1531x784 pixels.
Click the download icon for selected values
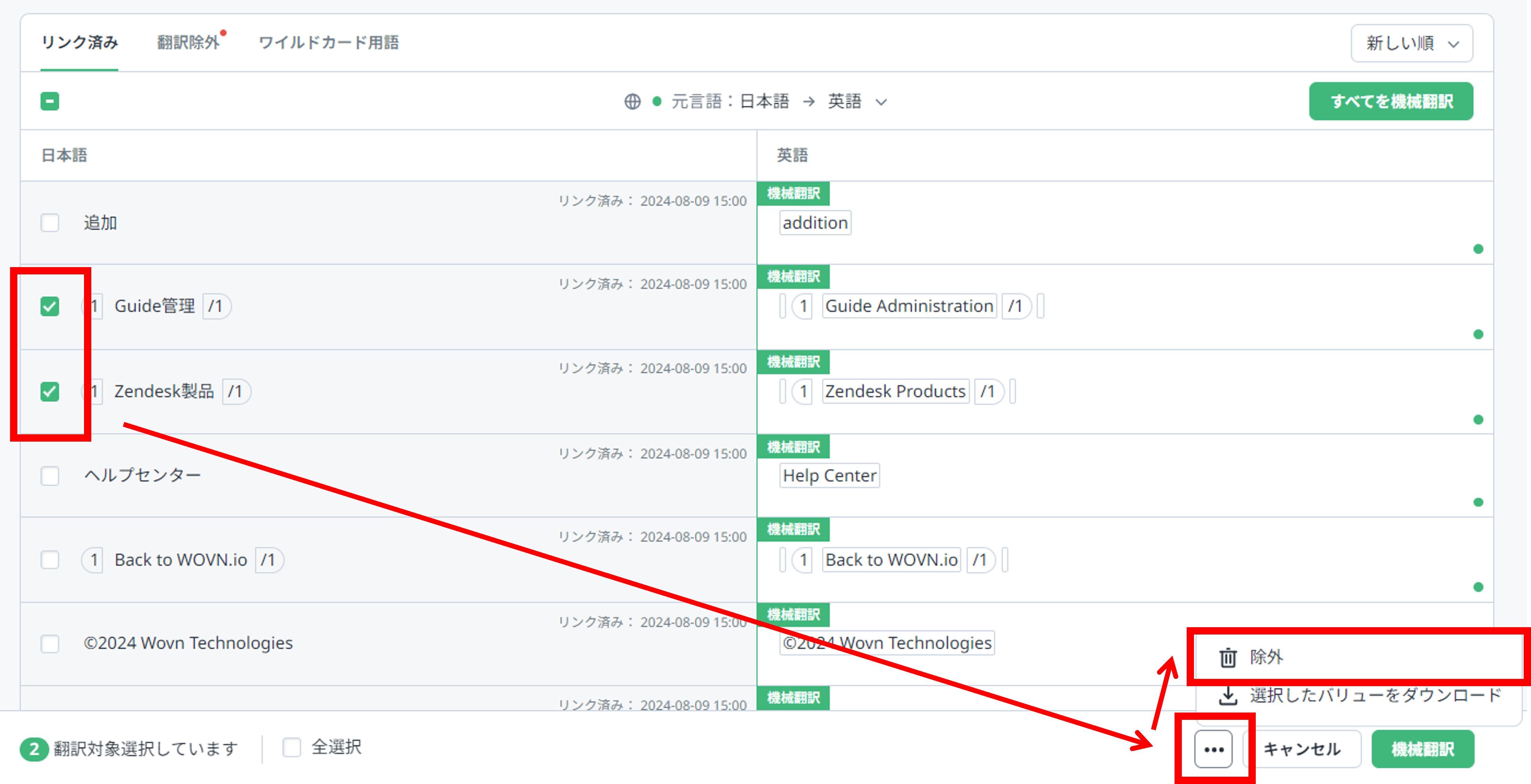tap(1227, 696)
